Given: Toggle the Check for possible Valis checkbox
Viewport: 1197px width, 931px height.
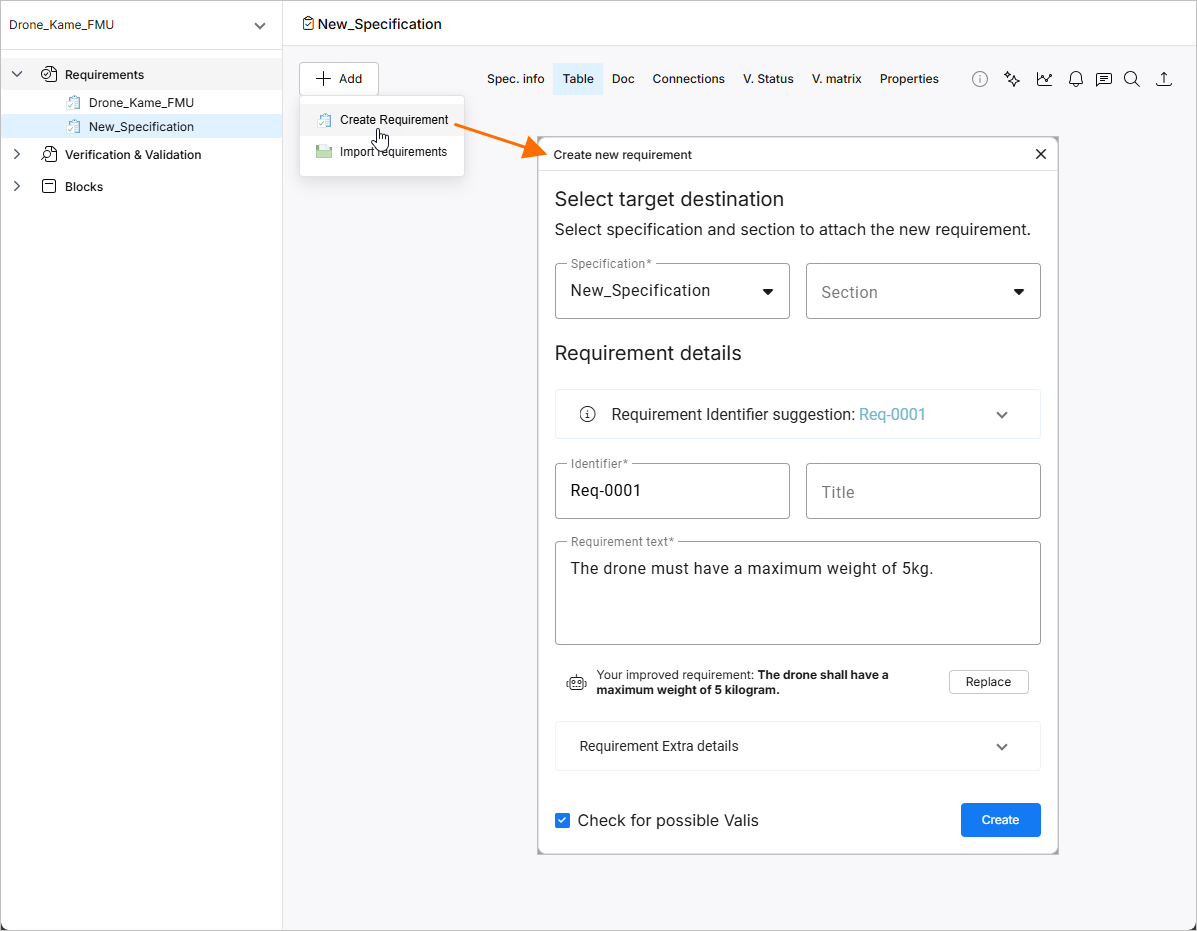Looking at the screenshot, I should point(563,821).
